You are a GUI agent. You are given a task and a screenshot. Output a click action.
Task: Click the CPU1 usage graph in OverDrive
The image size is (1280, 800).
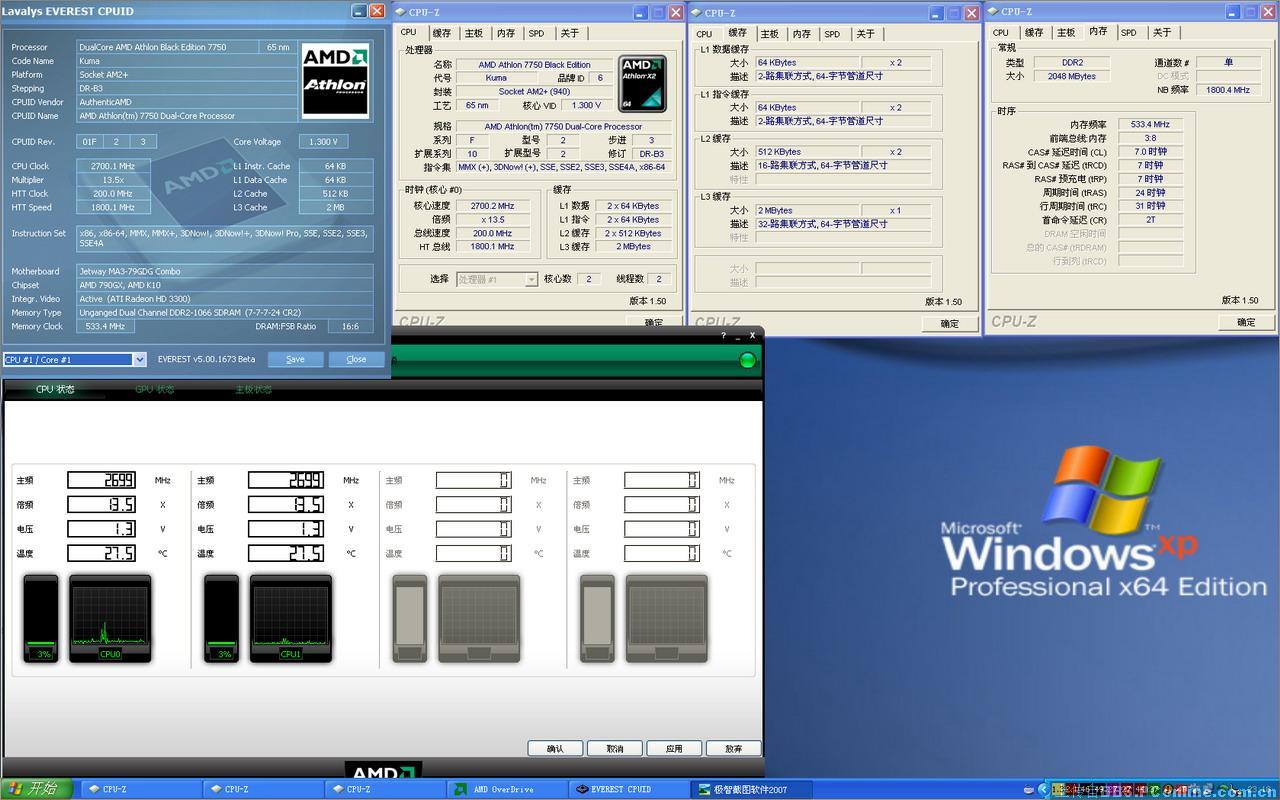tap(290, 619)
